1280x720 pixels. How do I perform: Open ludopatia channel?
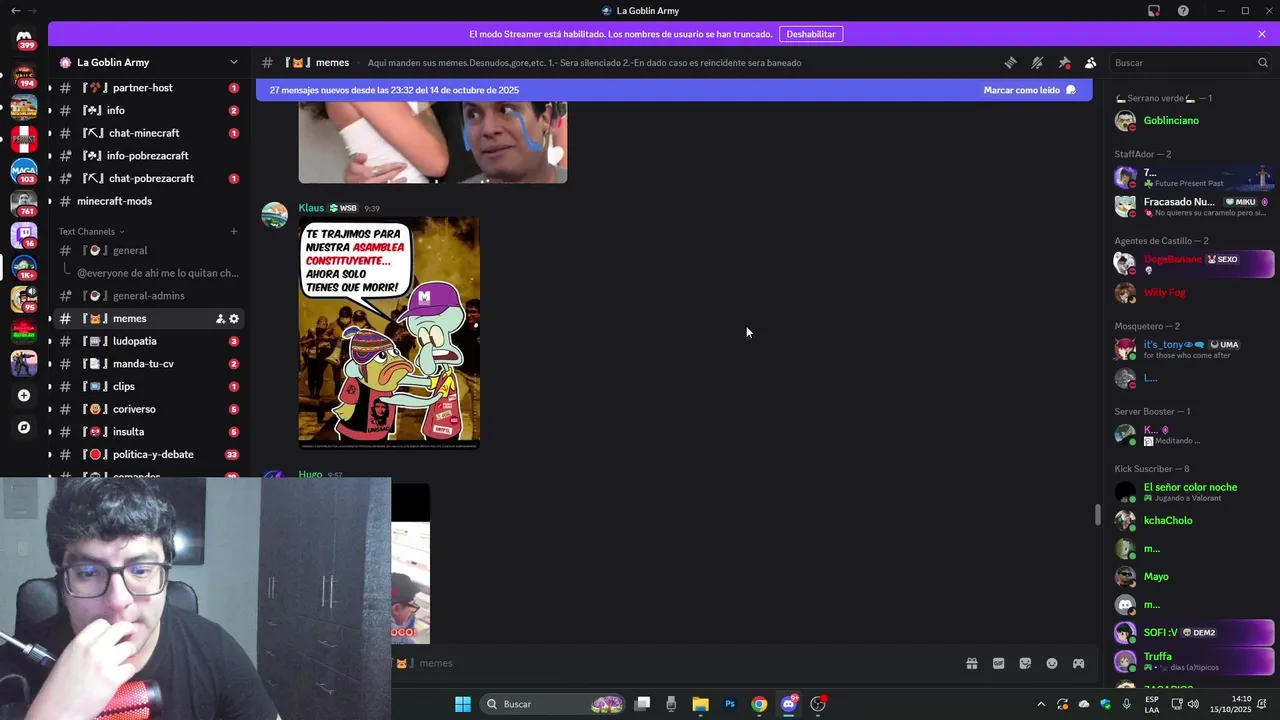click(148, 341)
